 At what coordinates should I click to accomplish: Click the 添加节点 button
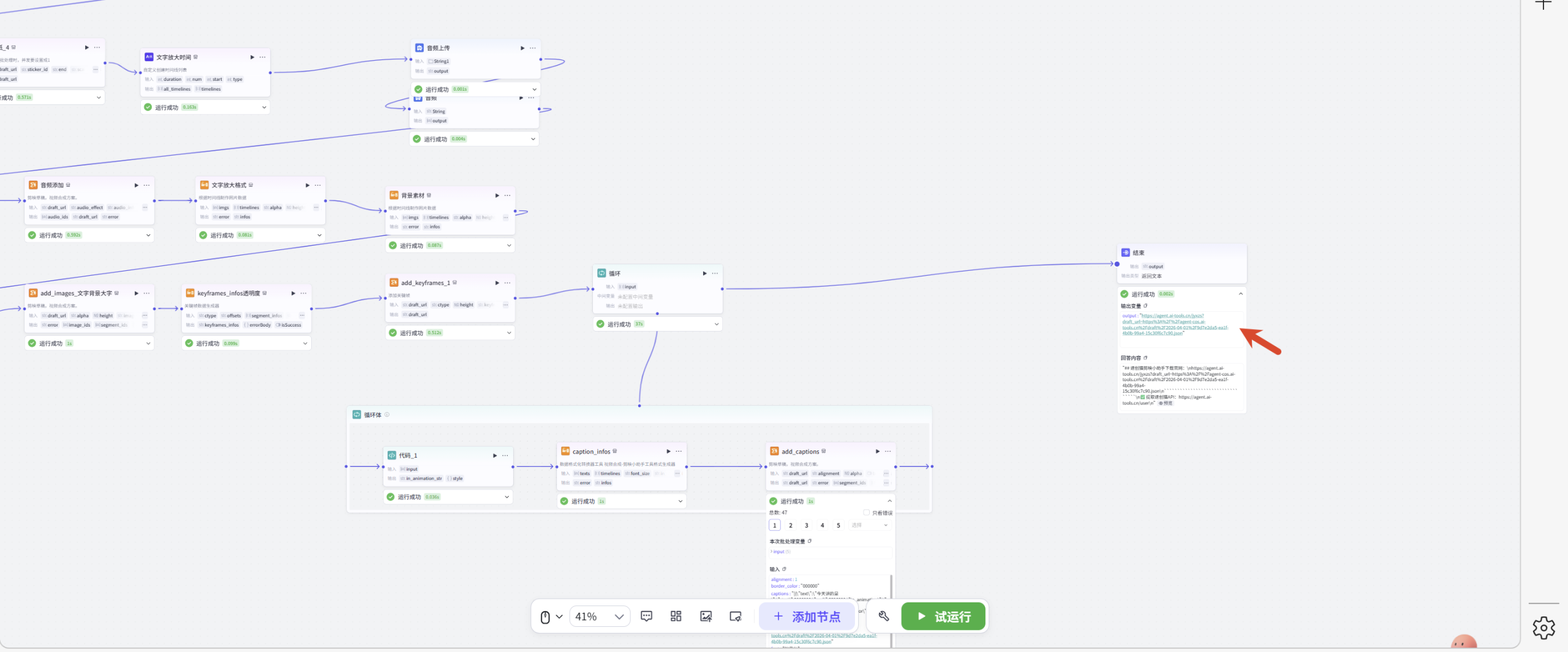(x=807, y=616)
